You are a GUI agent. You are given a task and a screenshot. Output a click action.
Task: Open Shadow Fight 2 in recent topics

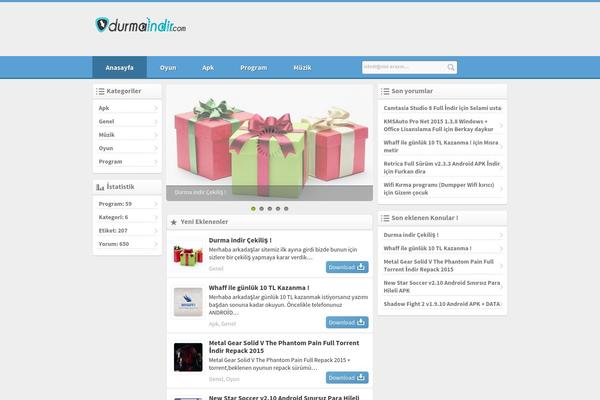pyautogui.click(x=442, y=304)
